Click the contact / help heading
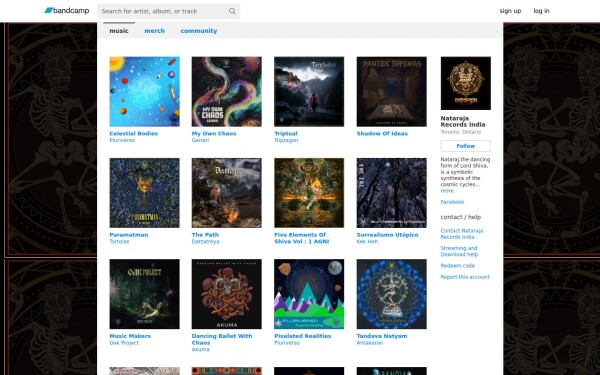600x375 pixels. (460, 217)
